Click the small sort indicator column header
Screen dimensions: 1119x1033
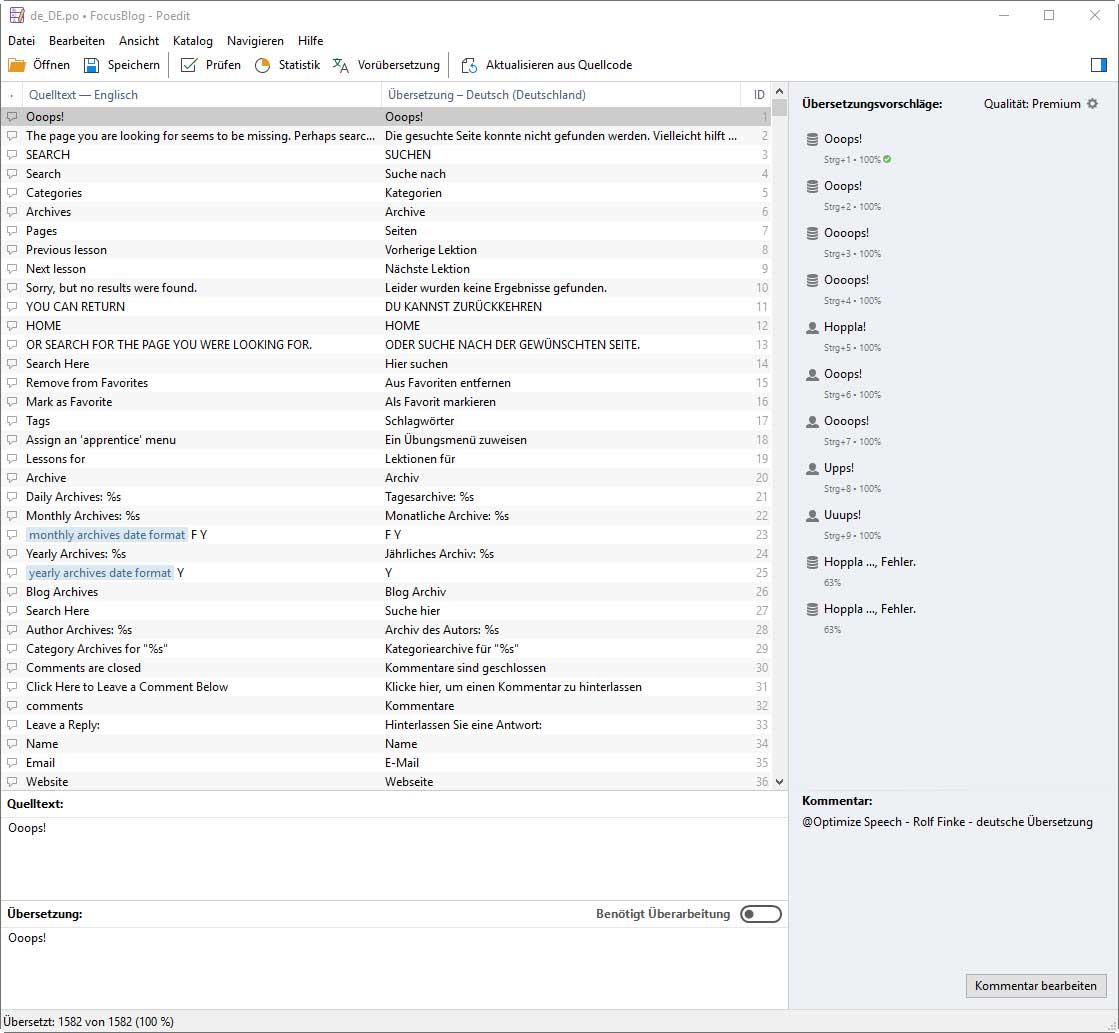point(12,95)
